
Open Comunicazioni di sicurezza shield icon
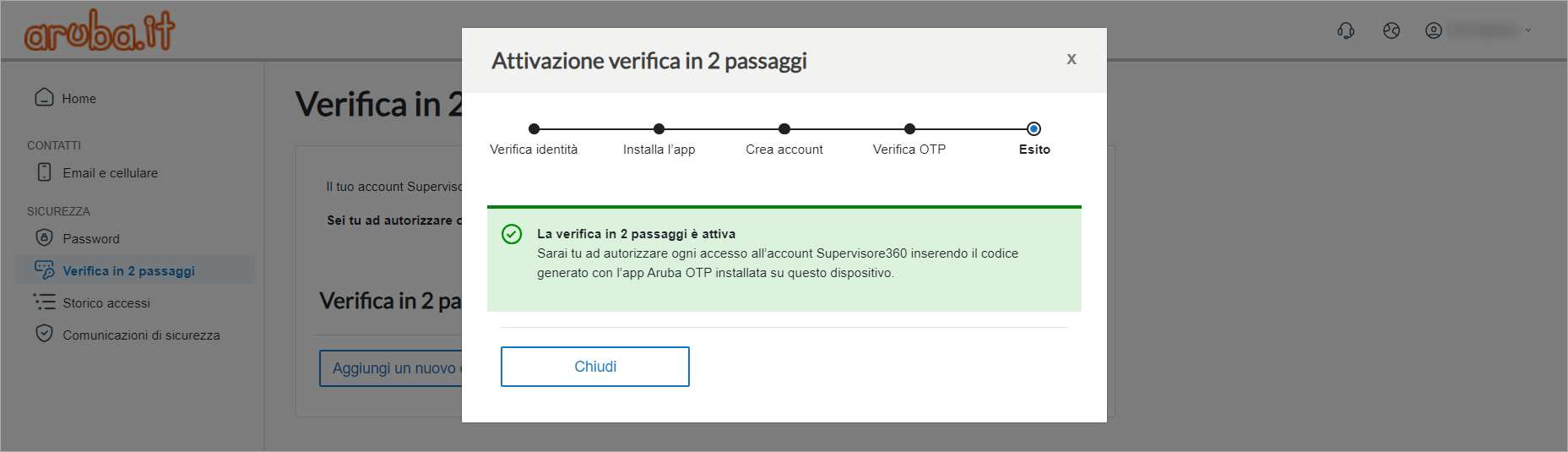click(44, 333)
